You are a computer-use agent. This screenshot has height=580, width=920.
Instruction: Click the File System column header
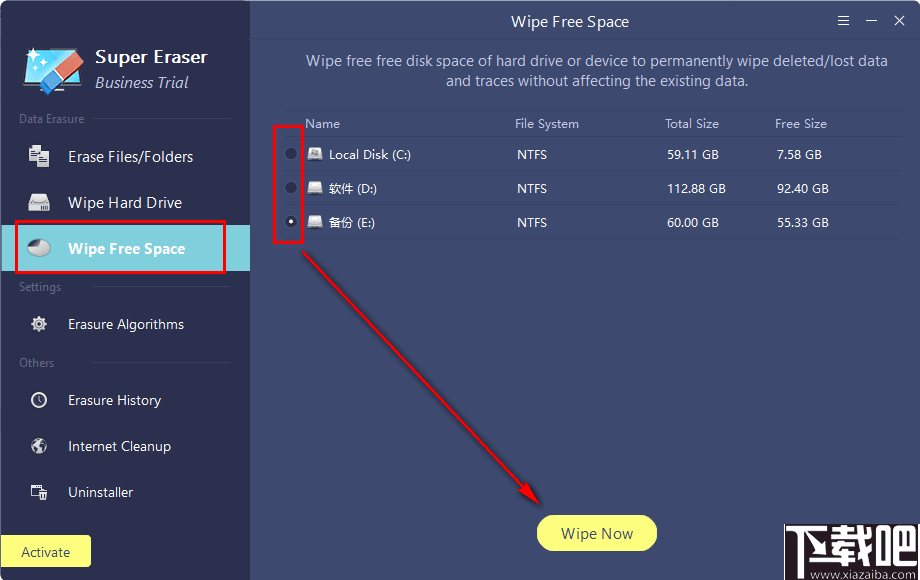[547, 124]
